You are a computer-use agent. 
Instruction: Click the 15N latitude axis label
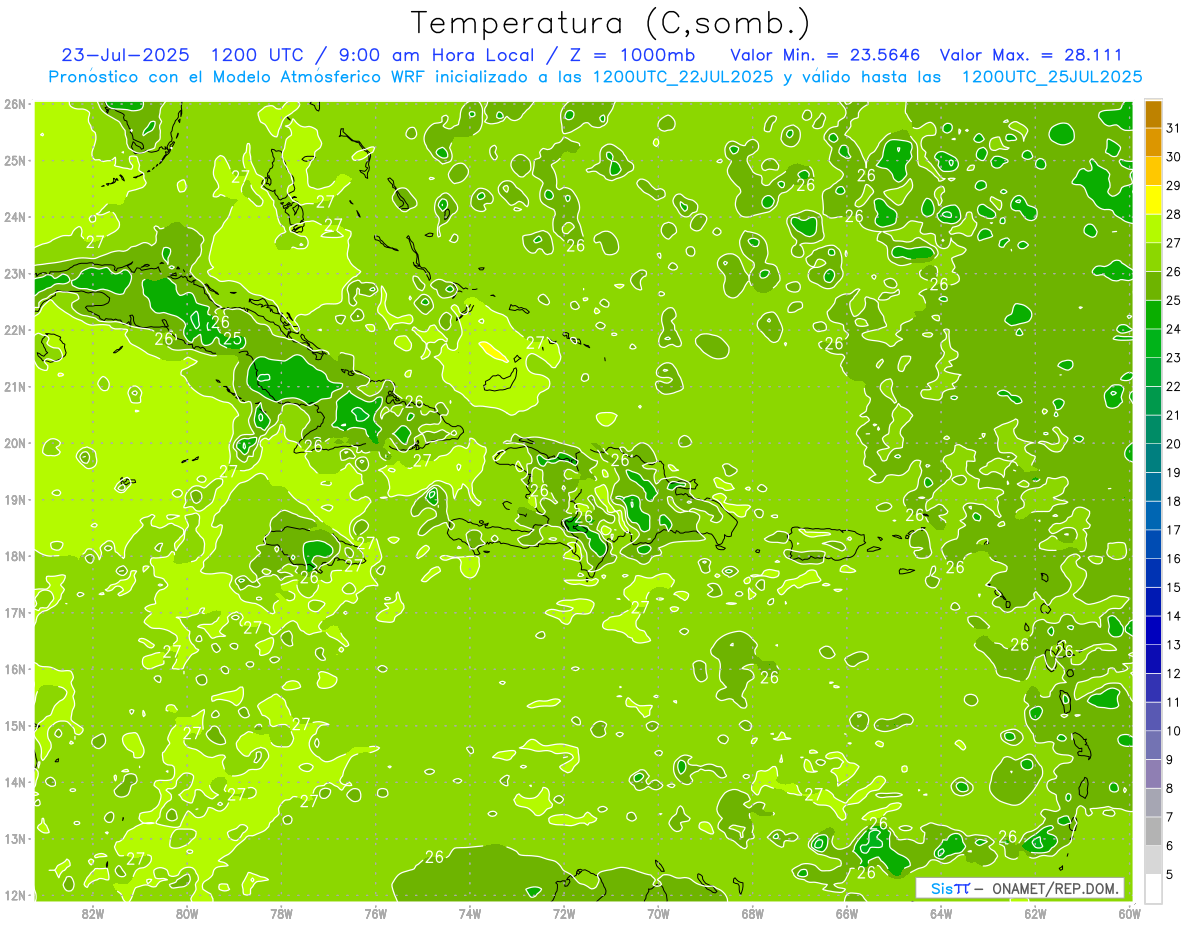tap(15, 725)
